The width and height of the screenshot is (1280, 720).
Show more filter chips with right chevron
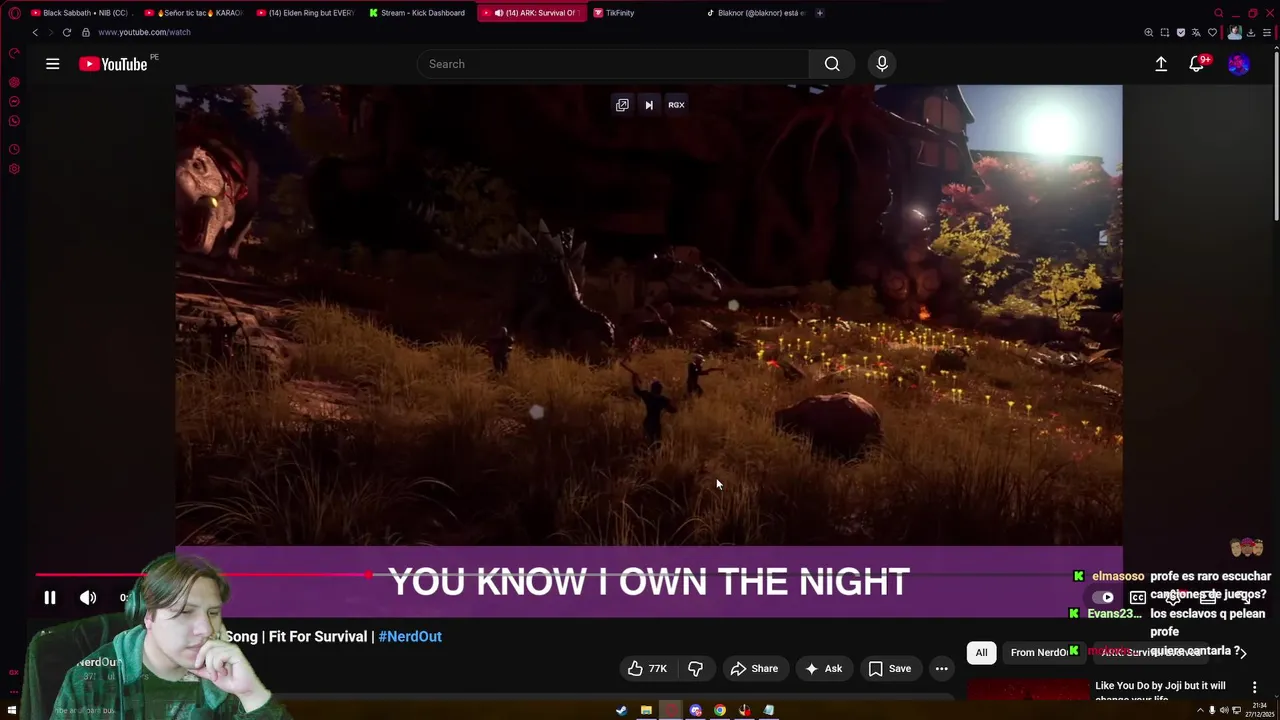(x=1243, y=653)
